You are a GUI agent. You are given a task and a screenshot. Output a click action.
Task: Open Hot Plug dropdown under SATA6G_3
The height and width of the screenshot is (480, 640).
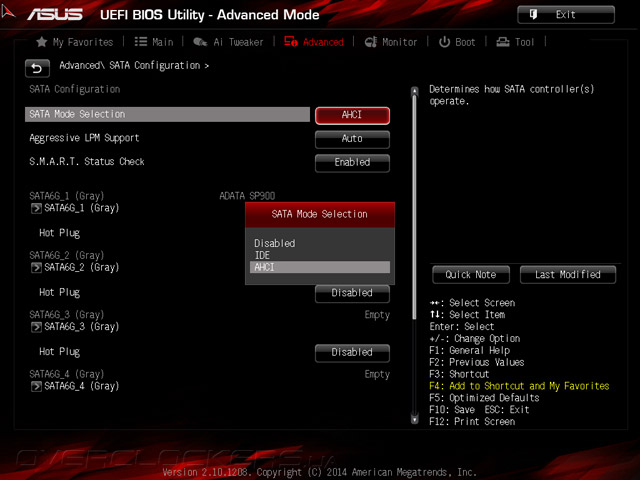tap(352, 353)
